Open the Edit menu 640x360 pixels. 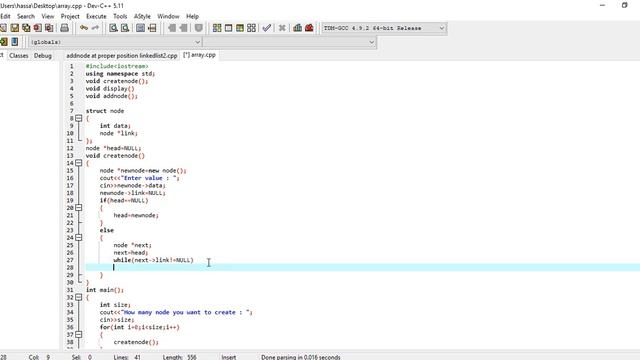point(5,16)
